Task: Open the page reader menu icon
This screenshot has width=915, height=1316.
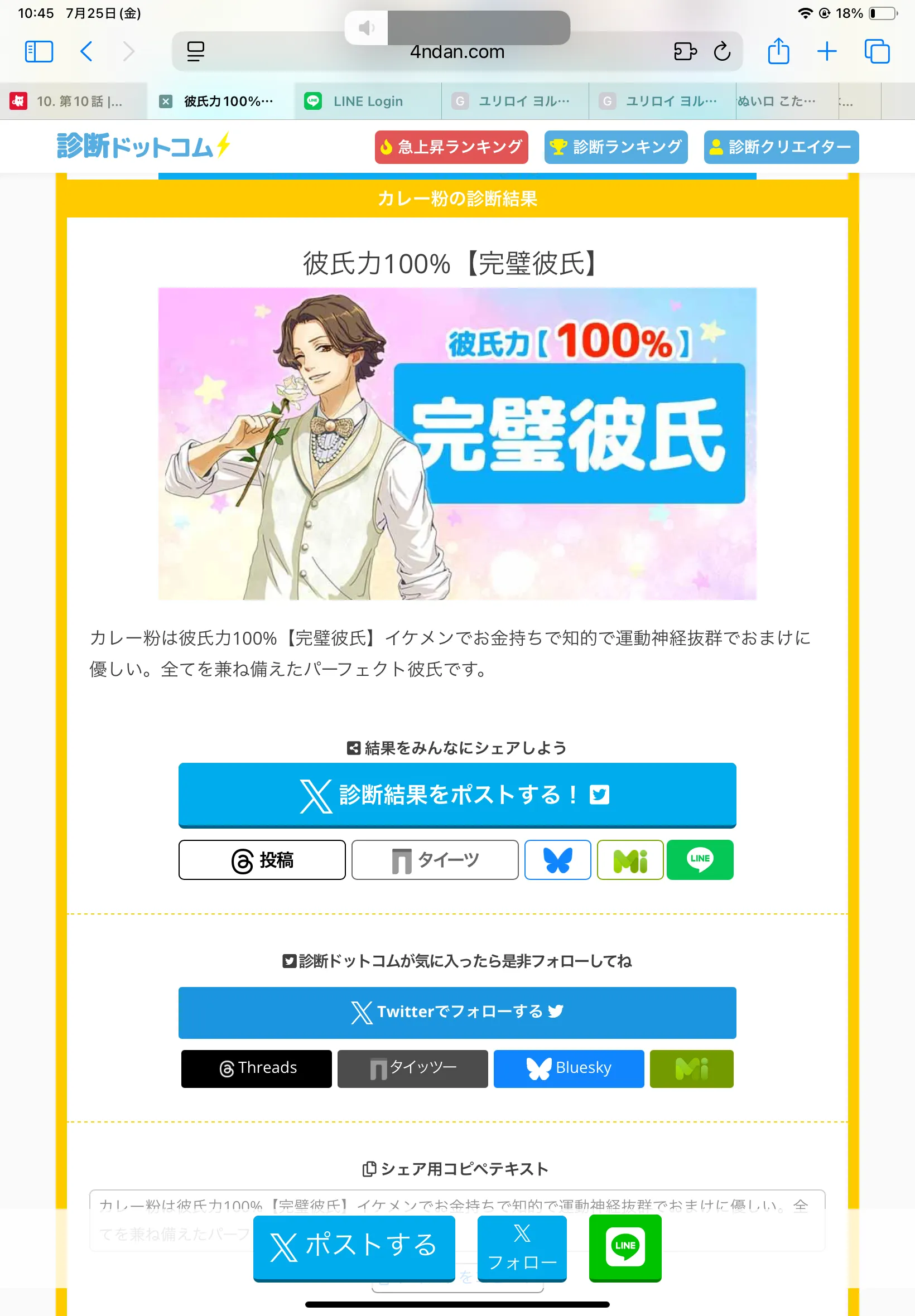Action: click(x=195, y=51)
